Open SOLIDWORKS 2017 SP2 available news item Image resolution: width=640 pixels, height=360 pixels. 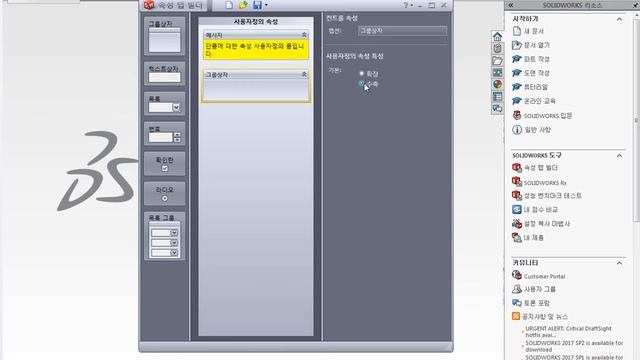pyautogui.click(x=574, y=346)
